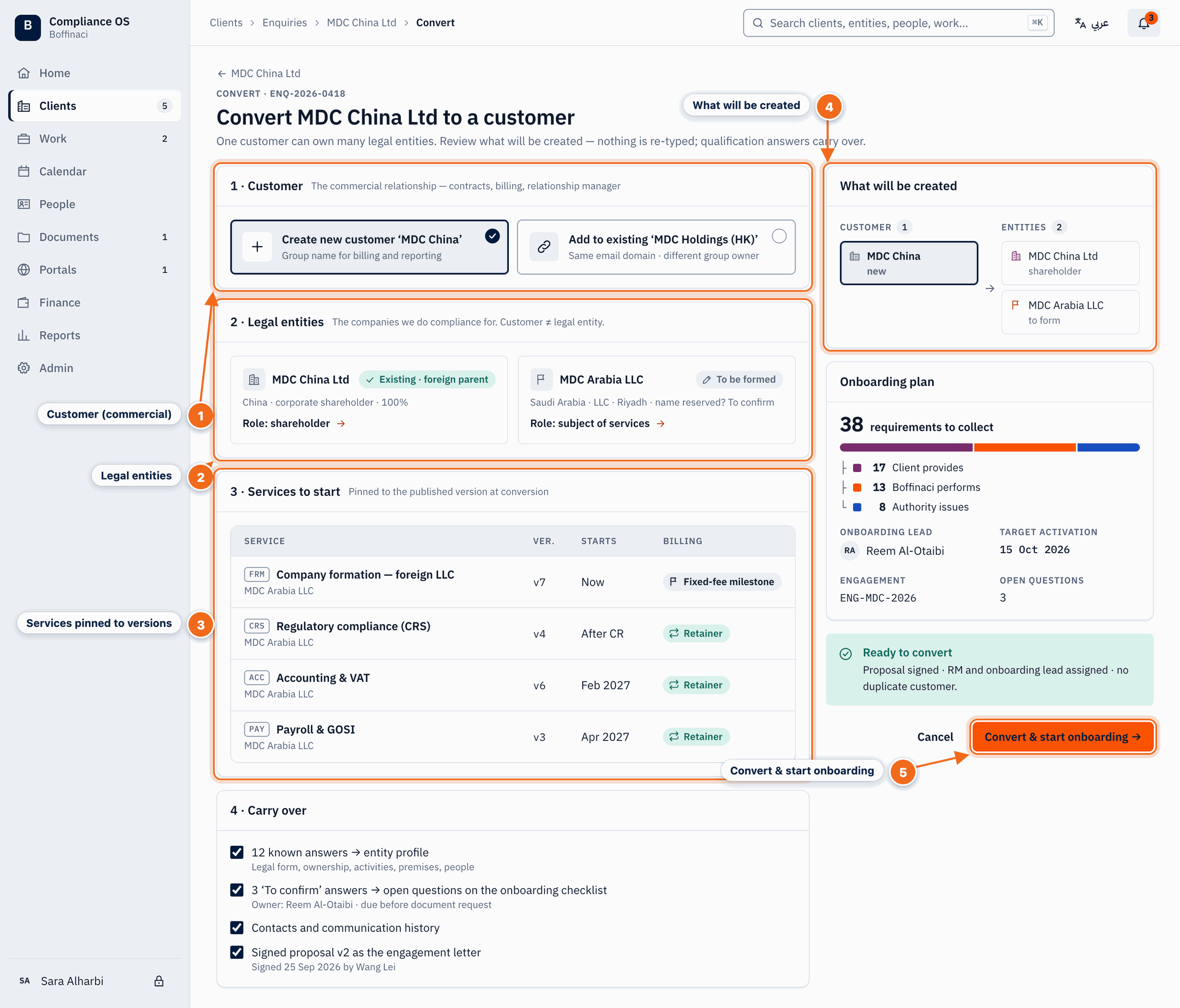The height and width of the screenshot is (1008, 1180).
Task: Click the purple Client provides swatch
Action: (x=857, y=468)
